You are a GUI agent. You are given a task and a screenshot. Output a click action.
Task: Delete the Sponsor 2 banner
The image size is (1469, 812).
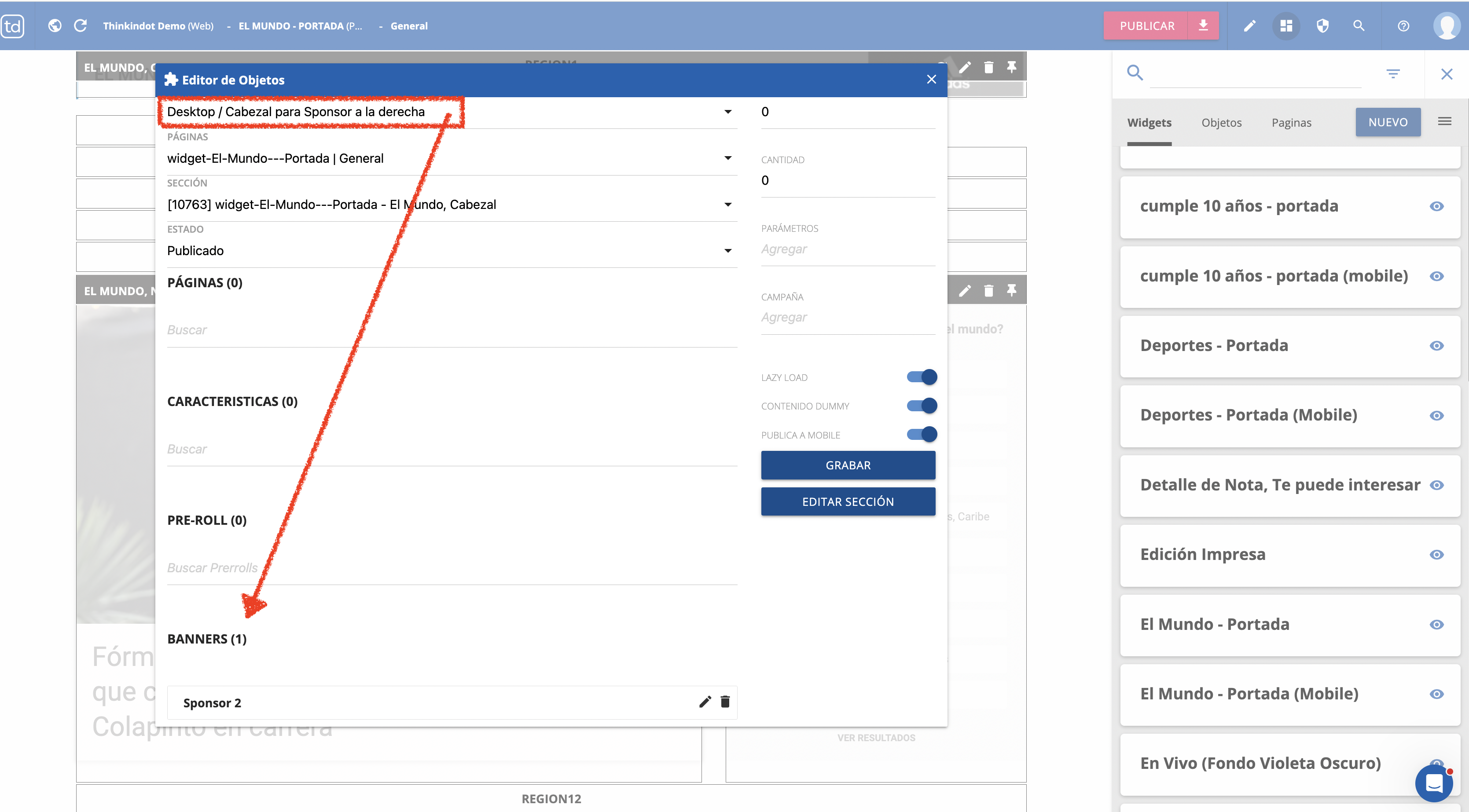[x=725, y=702]
